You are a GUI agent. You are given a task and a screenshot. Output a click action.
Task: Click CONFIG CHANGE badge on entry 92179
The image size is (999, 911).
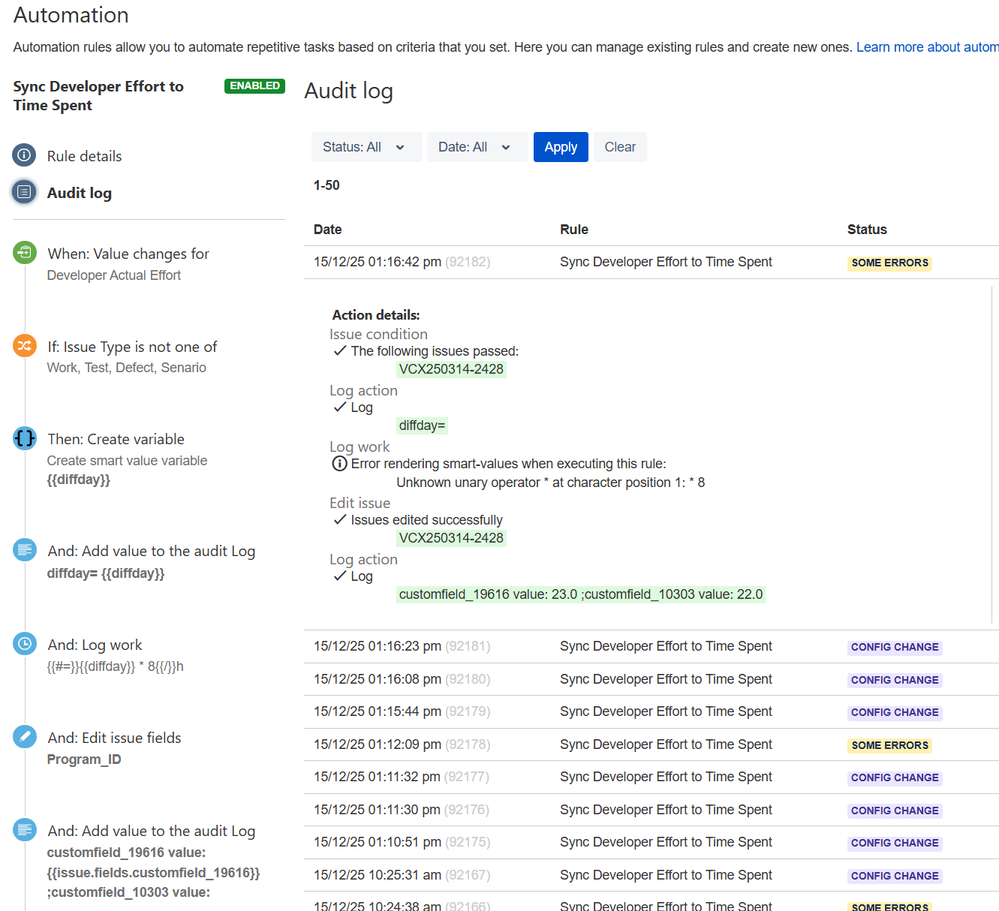(895, 712)
